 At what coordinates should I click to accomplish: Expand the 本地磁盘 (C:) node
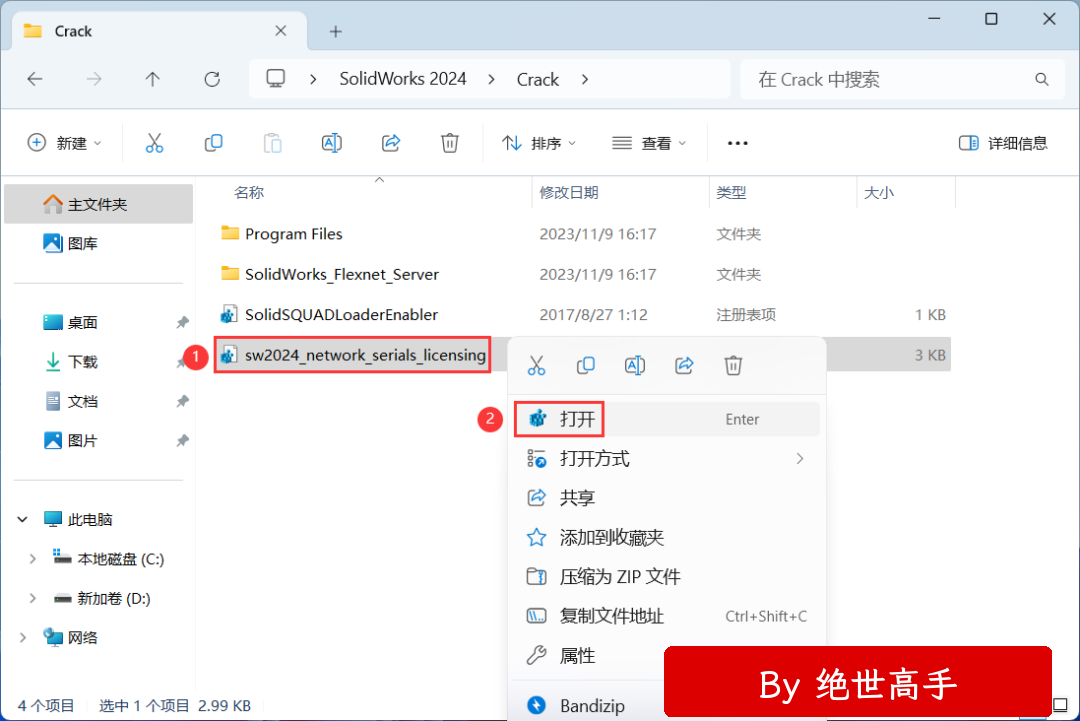pos(32,559)
